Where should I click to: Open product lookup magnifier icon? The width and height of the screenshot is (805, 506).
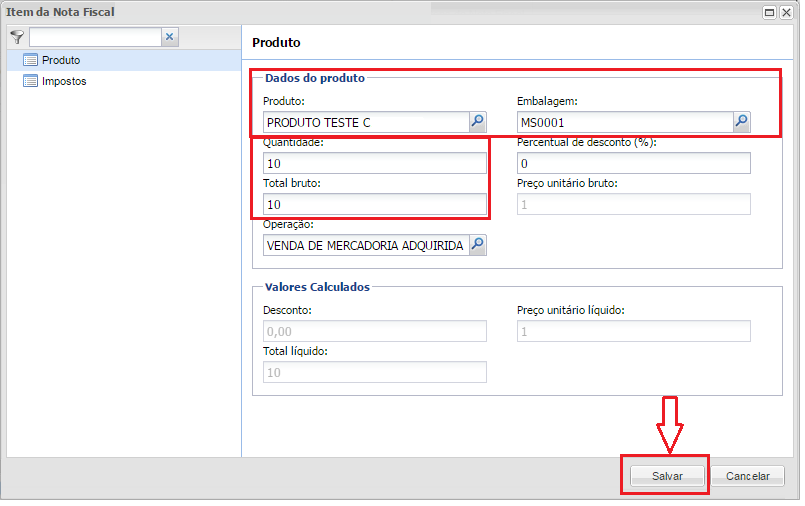point(477,122)
